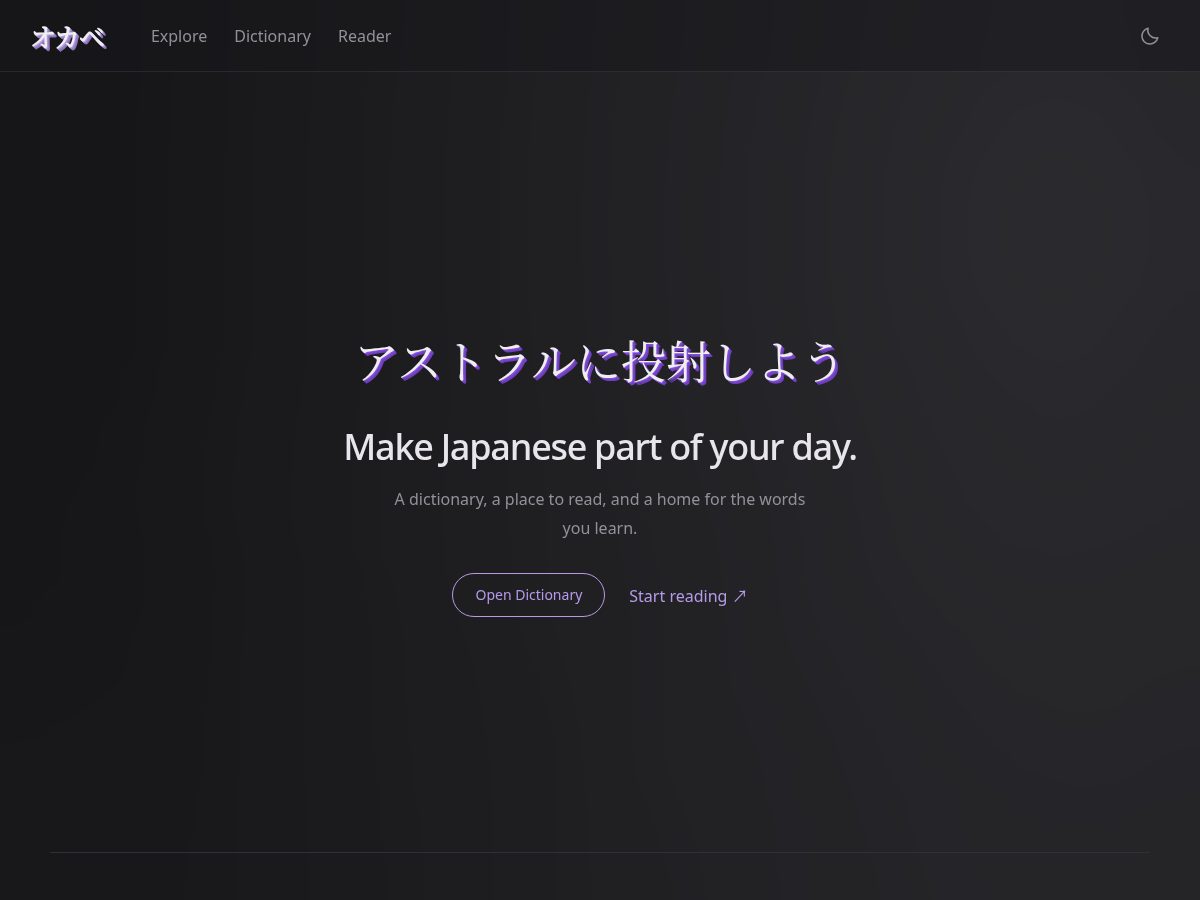
Task: Click the Open Dictionary button
Action: (x=528, y=595)
